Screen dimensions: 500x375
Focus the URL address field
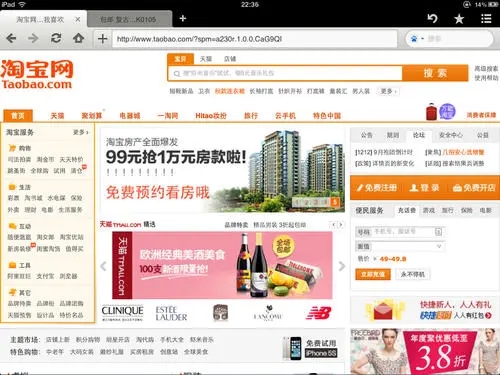[x=255, y=39]
